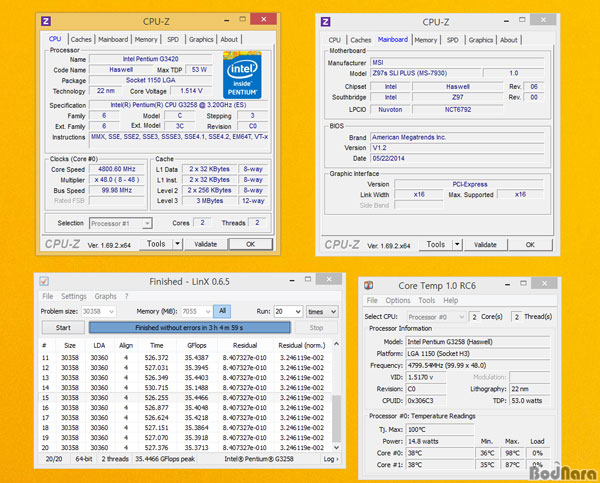
Task: Open the ? help menu in LinX
Action: pos(126,296)
